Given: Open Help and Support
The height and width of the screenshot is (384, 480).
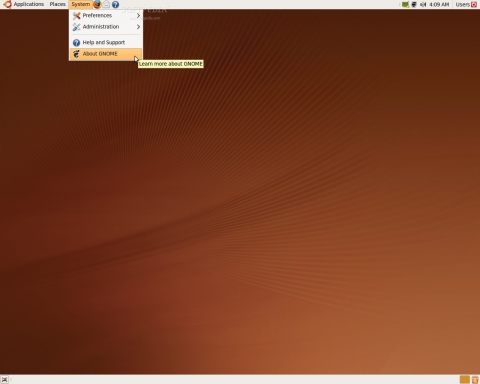Looking at the screenshot, I should (106, 42).
